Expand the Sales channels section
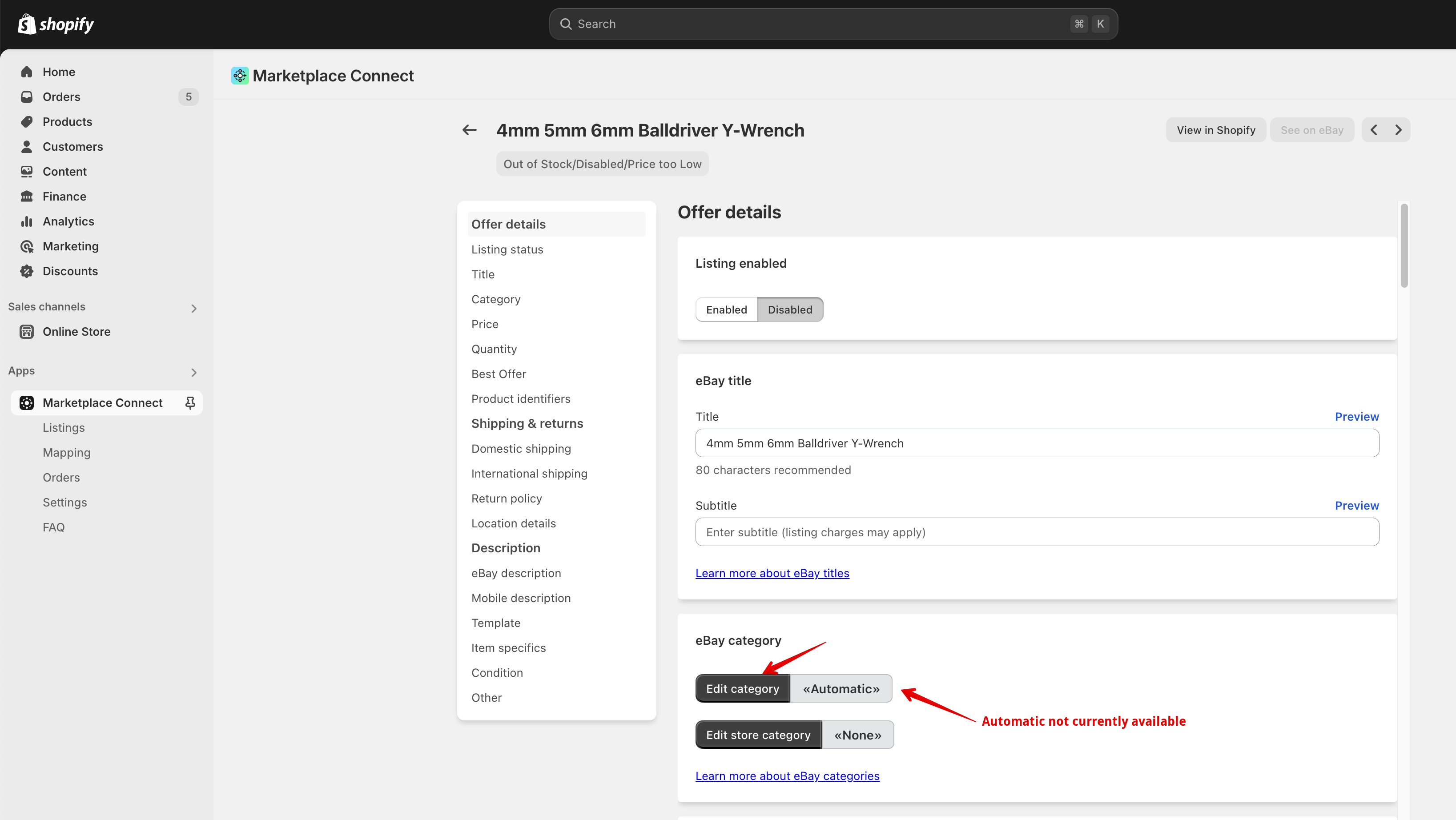 [x=194, y=308]
